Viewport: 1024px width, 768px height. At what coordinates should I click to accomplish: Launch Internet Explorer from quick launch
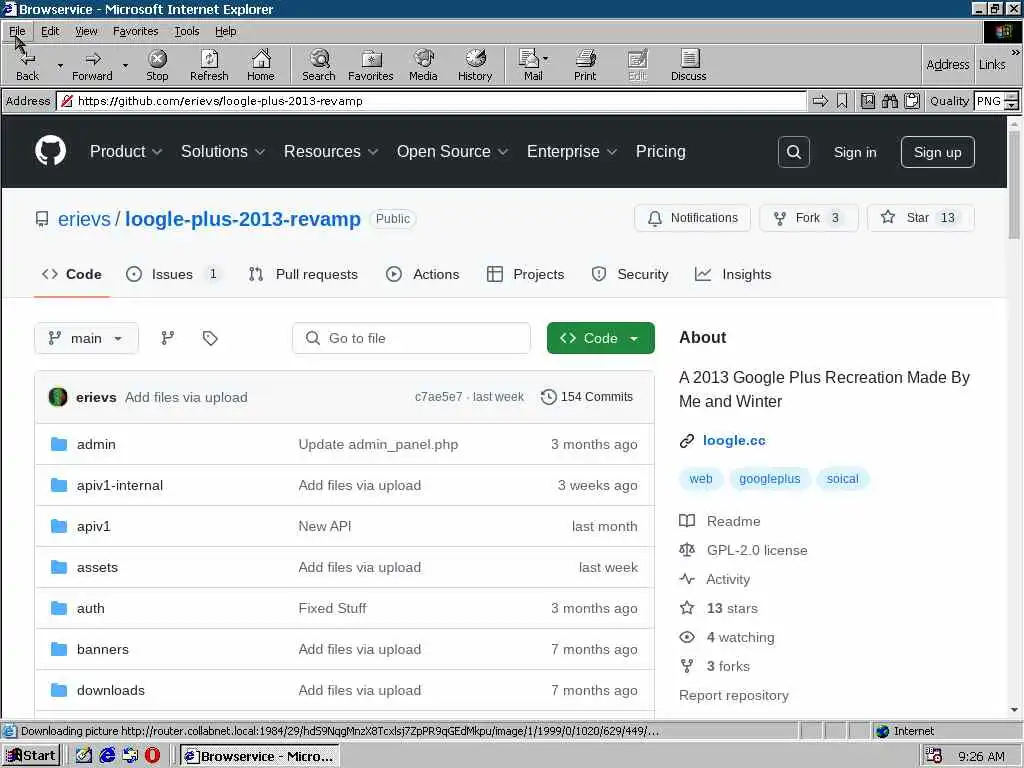(107, 756)
